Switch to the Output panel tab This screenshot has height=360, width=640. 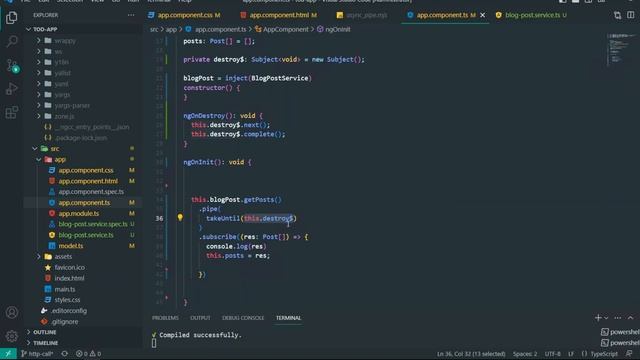coord(200,318)
